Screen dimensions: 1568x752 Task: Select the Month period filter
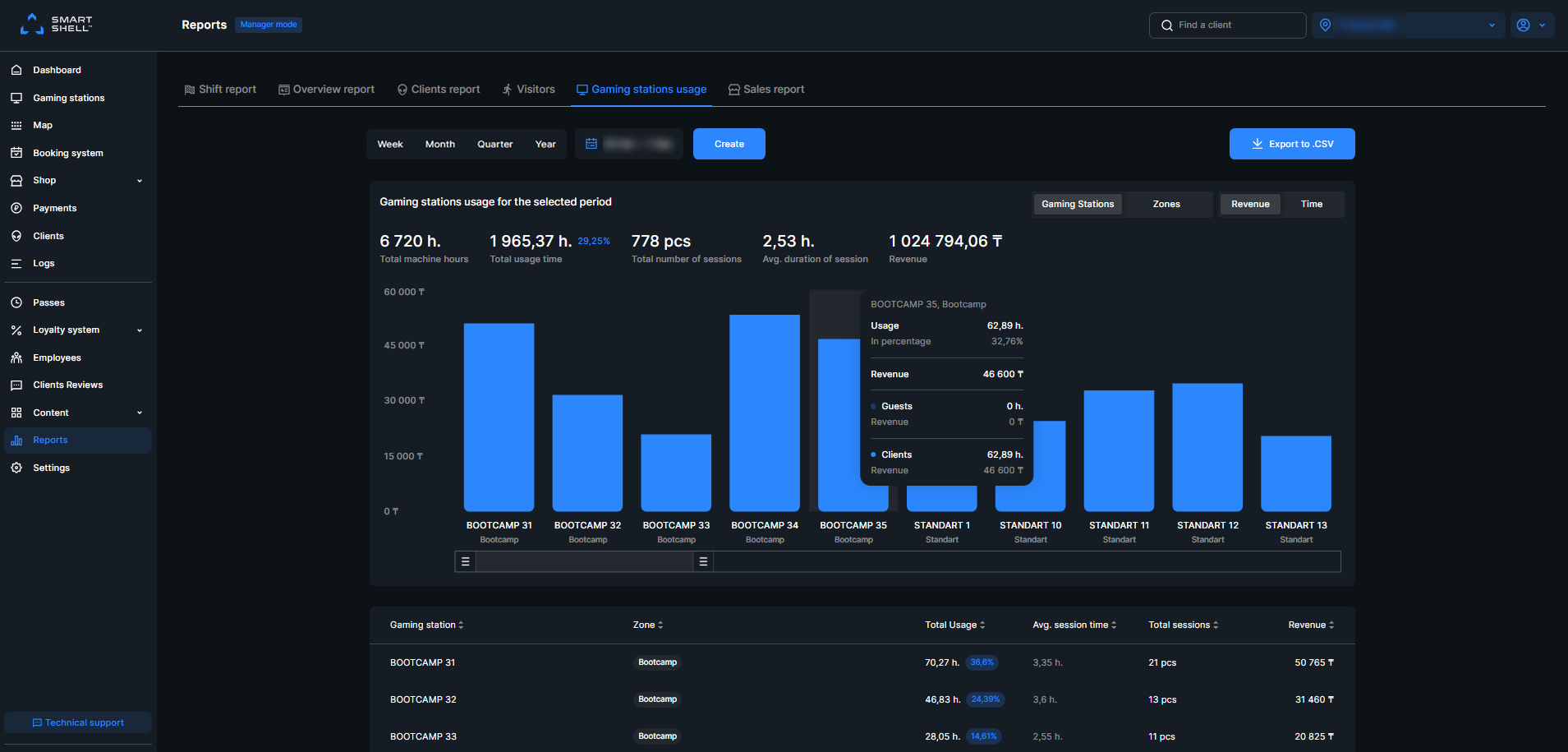pos(439,144)
